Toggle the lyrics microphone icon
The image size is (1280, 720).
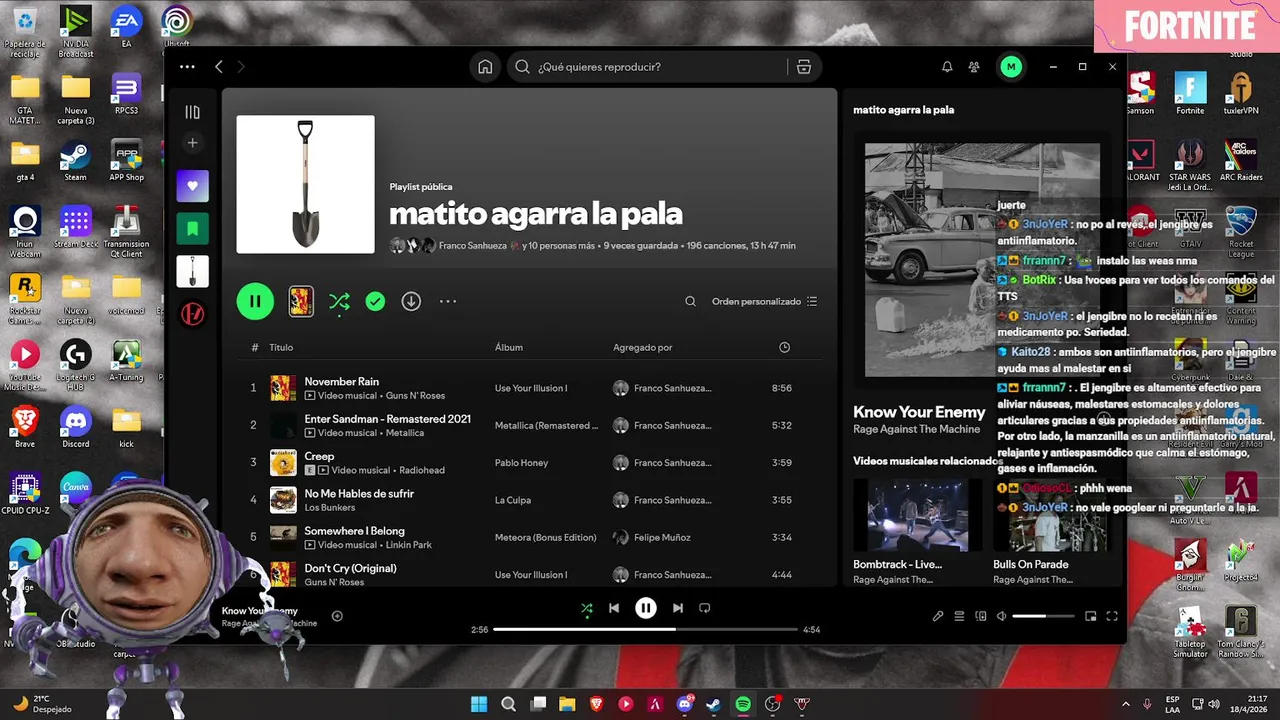tap(938, 616)
